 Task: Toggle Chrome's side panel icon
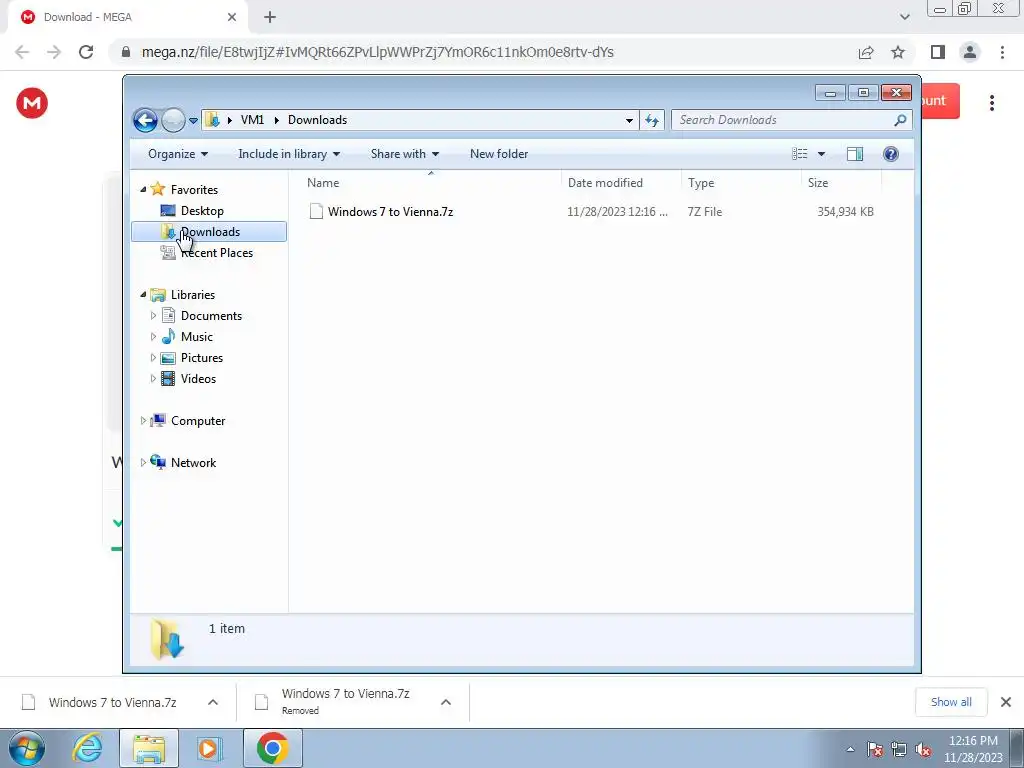[x=938, y=52]
